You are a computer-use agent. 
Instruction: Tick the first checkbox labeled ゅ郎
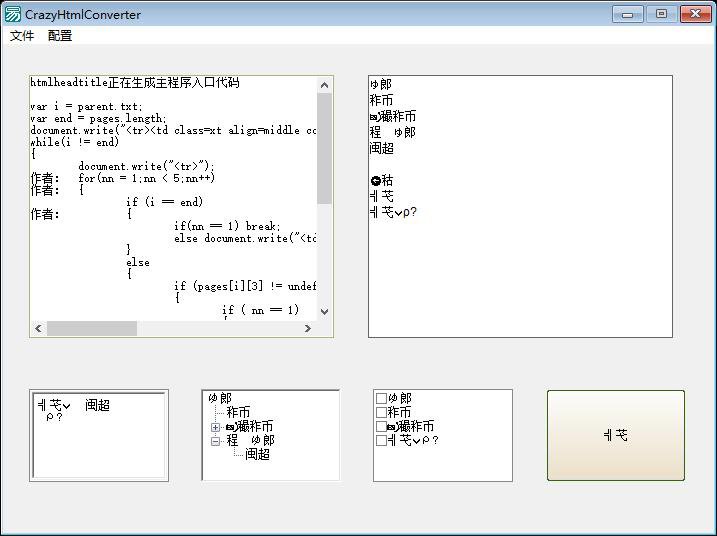[x=381, y=398]
